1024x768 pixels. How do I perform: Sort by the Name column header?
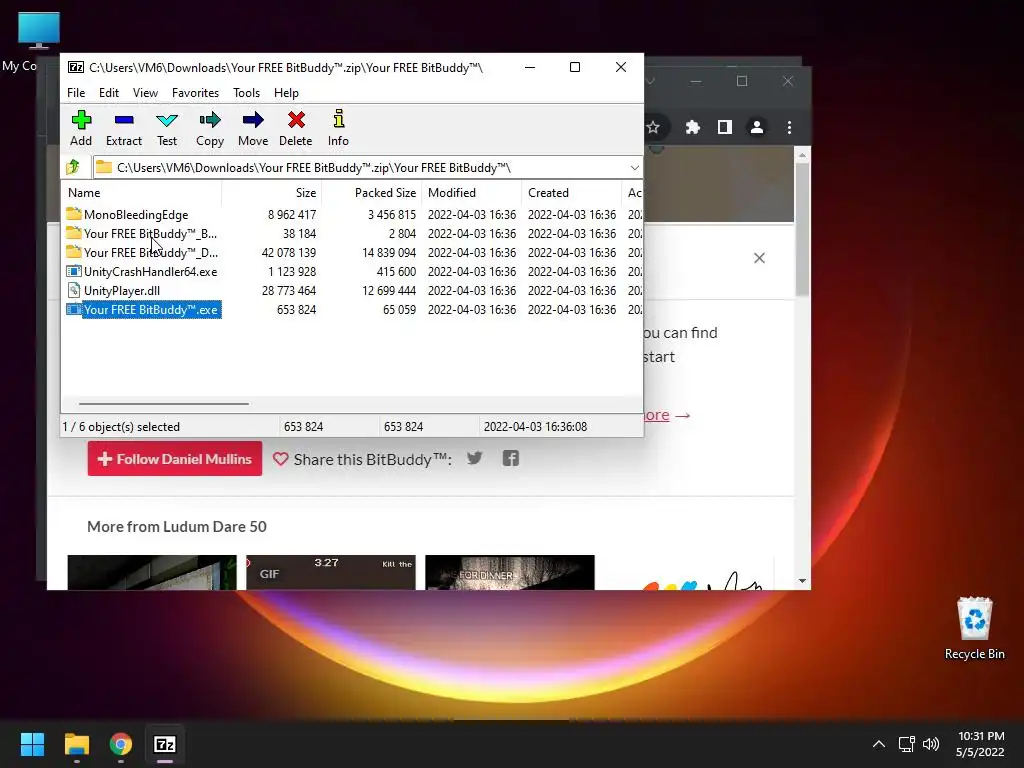[142, 193]
